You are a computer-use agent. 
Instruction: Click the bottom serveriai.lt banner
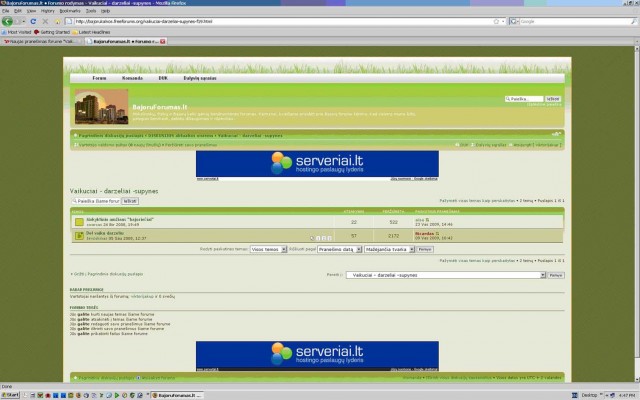317,356
